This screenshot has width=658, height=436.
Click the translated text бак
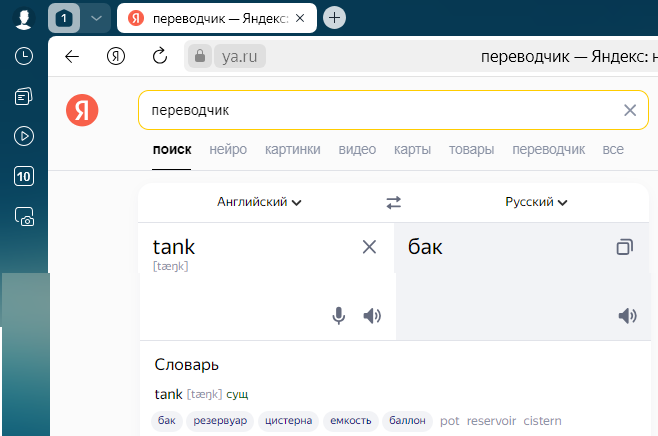pos(425,247)
